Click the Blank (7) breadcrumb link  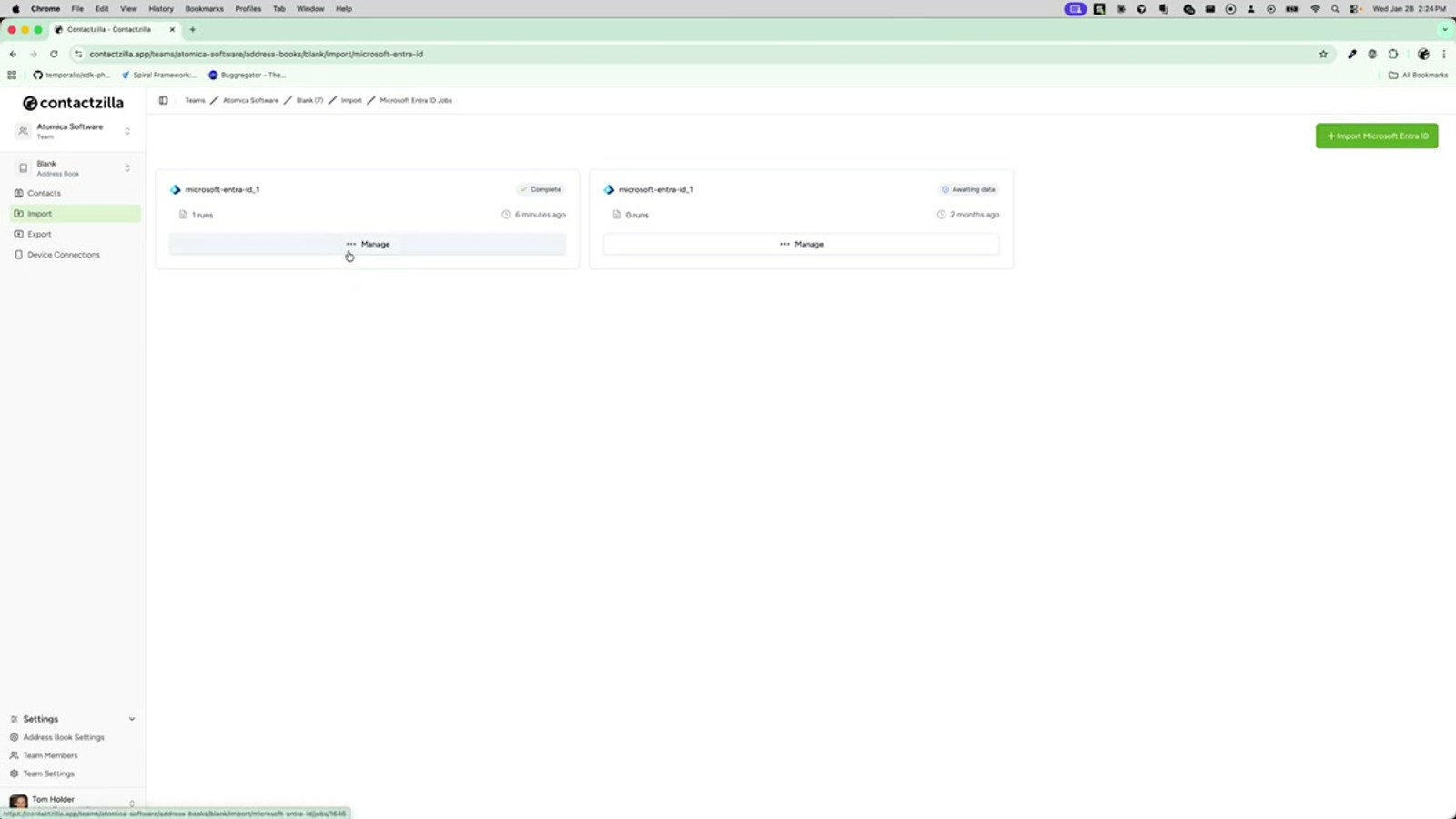pos(309,100)
